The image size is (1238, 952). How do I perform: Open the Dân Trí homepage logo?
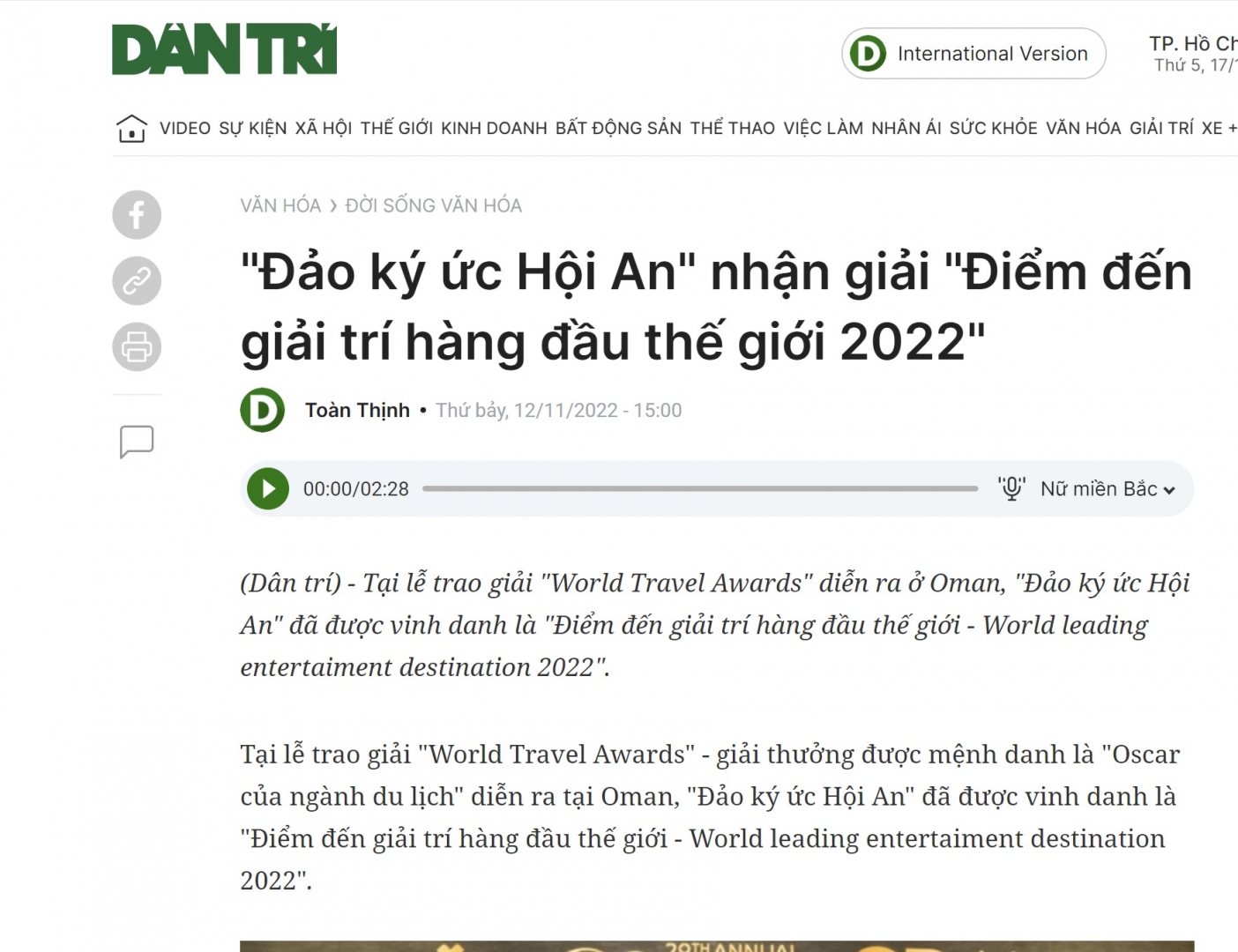pos(224,49)
